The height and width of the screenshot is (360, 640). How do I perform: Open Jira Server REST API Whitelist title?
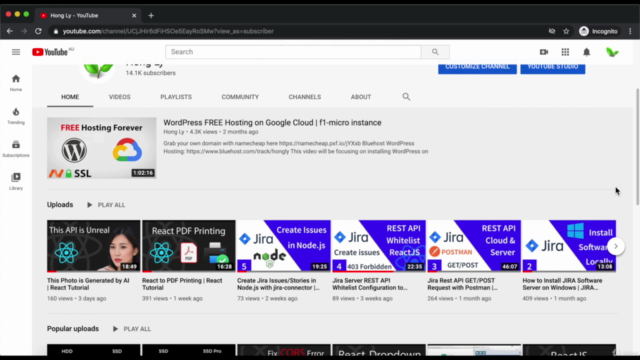370,284
